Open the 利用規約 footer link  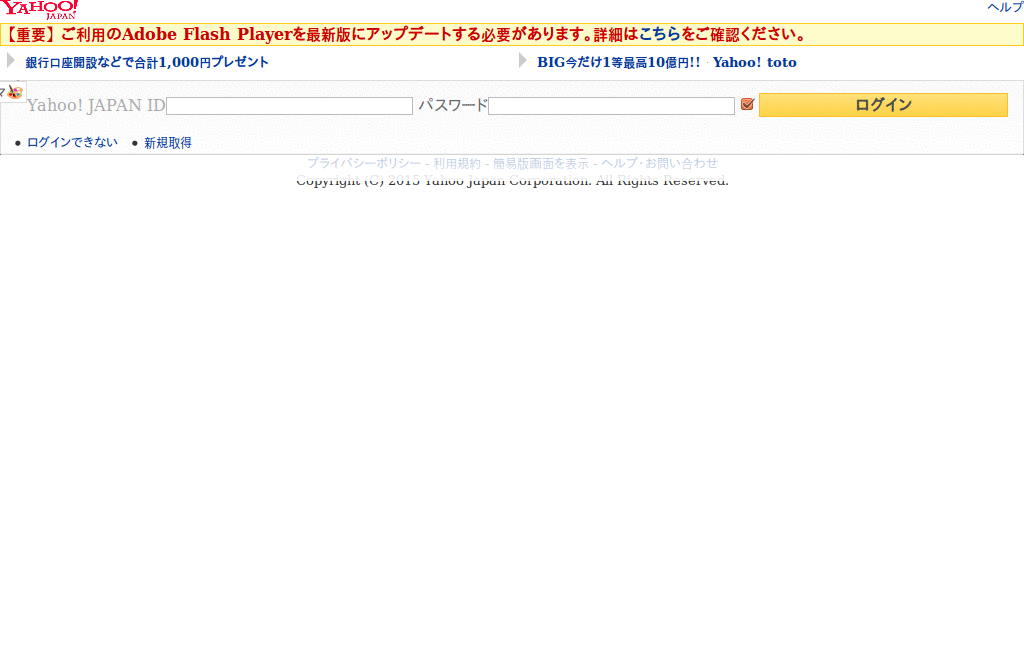[x=457, y=163]
